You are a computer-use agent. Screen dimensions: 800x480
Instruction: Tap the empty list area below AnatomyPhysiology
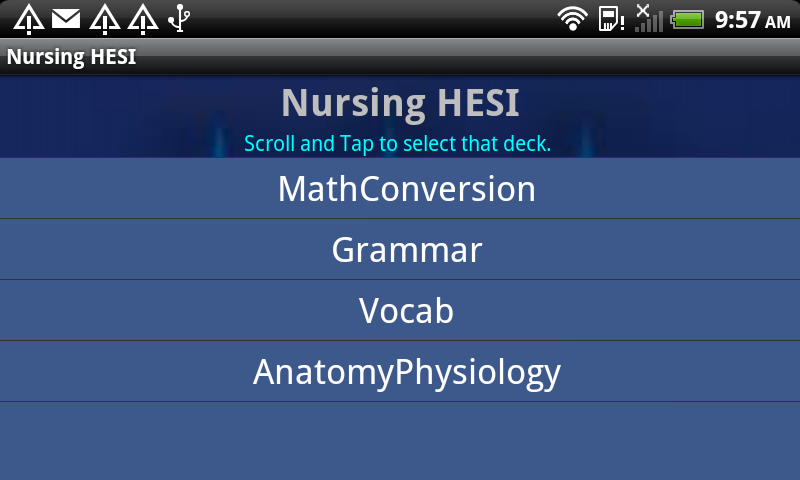coord(400,440)
